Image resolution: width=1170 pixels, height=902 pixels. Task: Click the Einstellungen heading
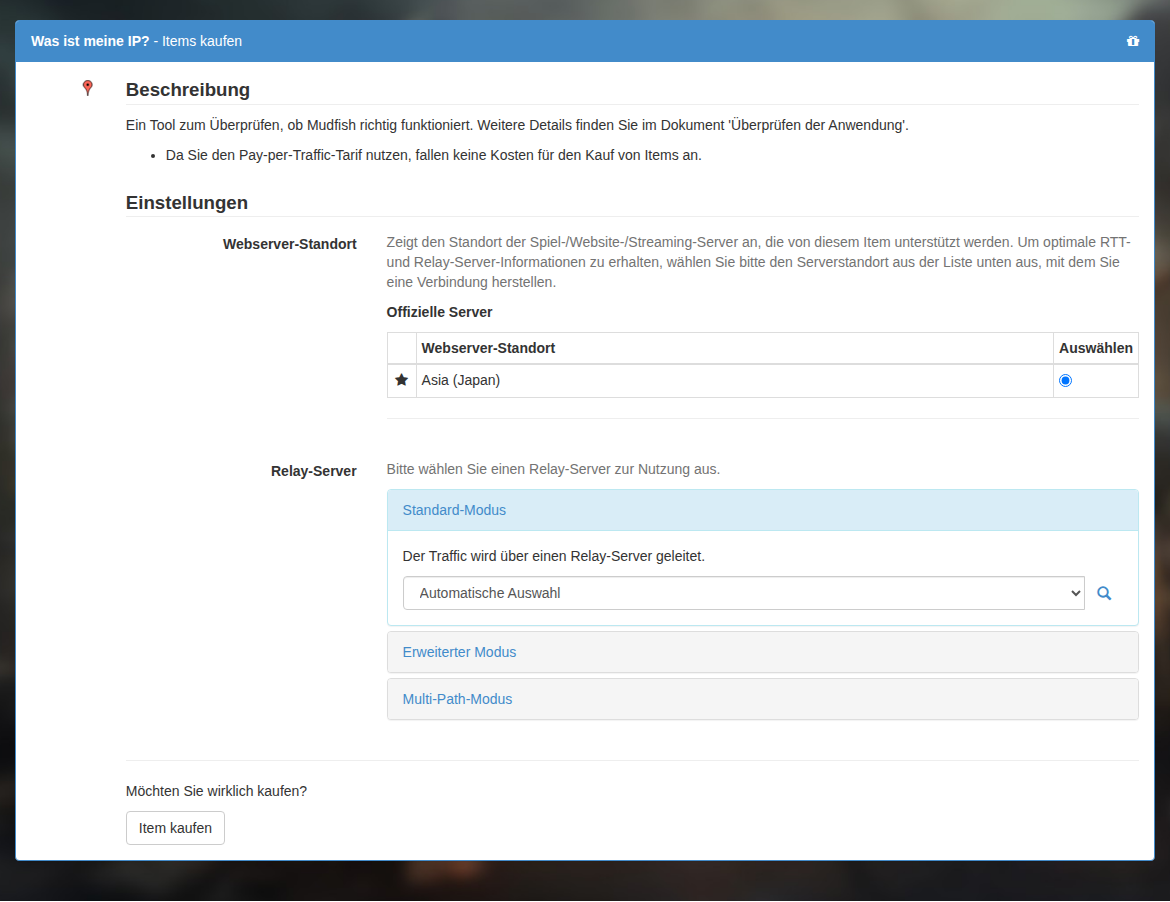(x=187, y=203)
